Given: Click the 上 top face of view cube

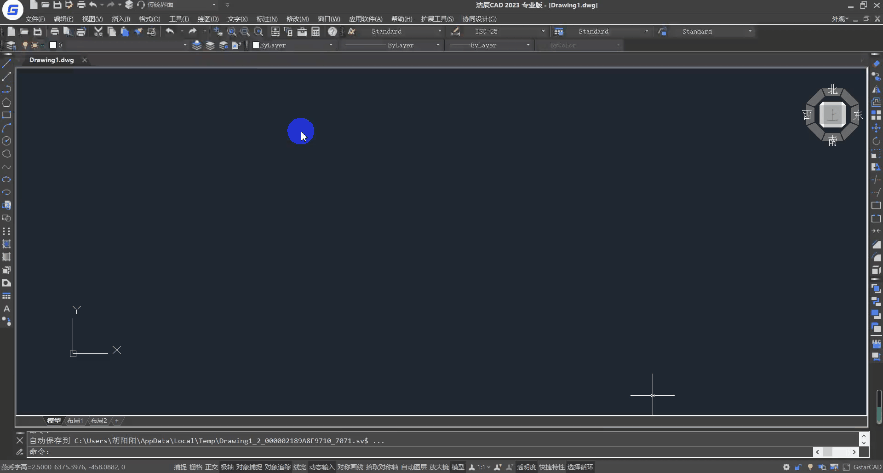Looking at the screenshot, I should pos(832,115).
